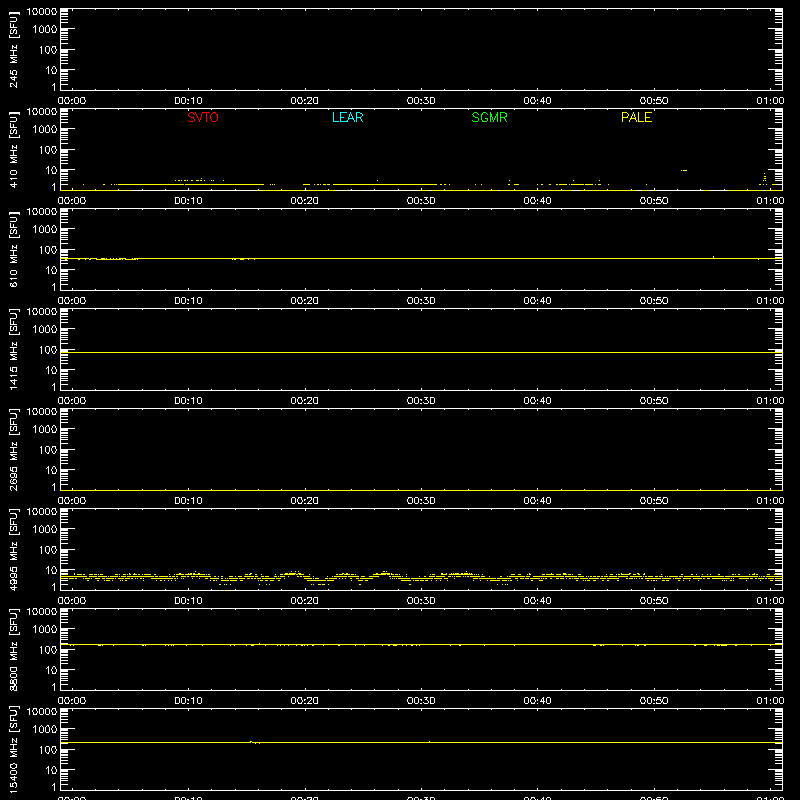Viewport: 800px width, 800px height.
Task: Click the 10000 y-axis value of 245 MHz plot
Action: [42, 12]
